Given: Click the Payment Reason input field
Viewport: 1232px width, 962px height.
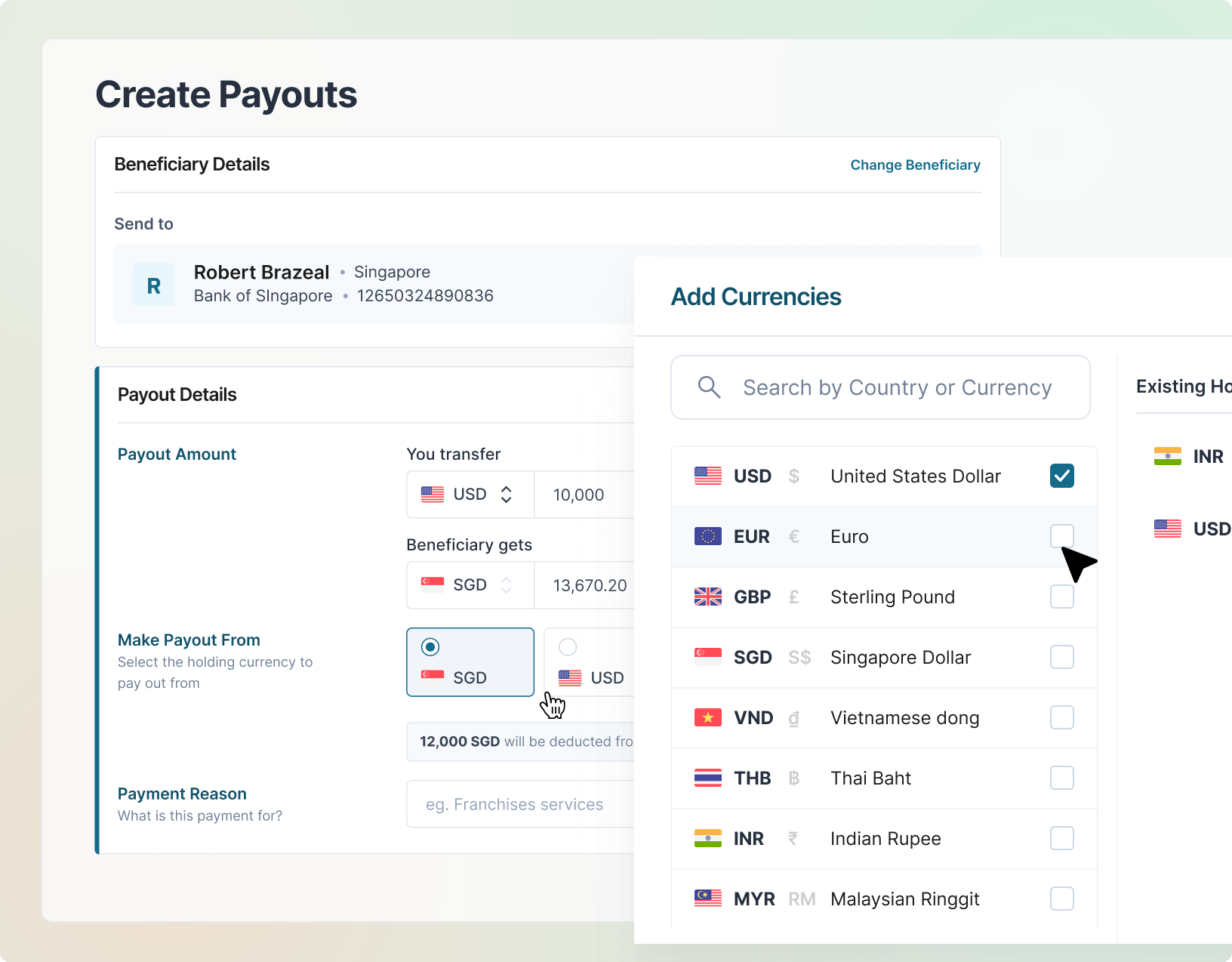Looking at the screenshot, I should (520, 804).
